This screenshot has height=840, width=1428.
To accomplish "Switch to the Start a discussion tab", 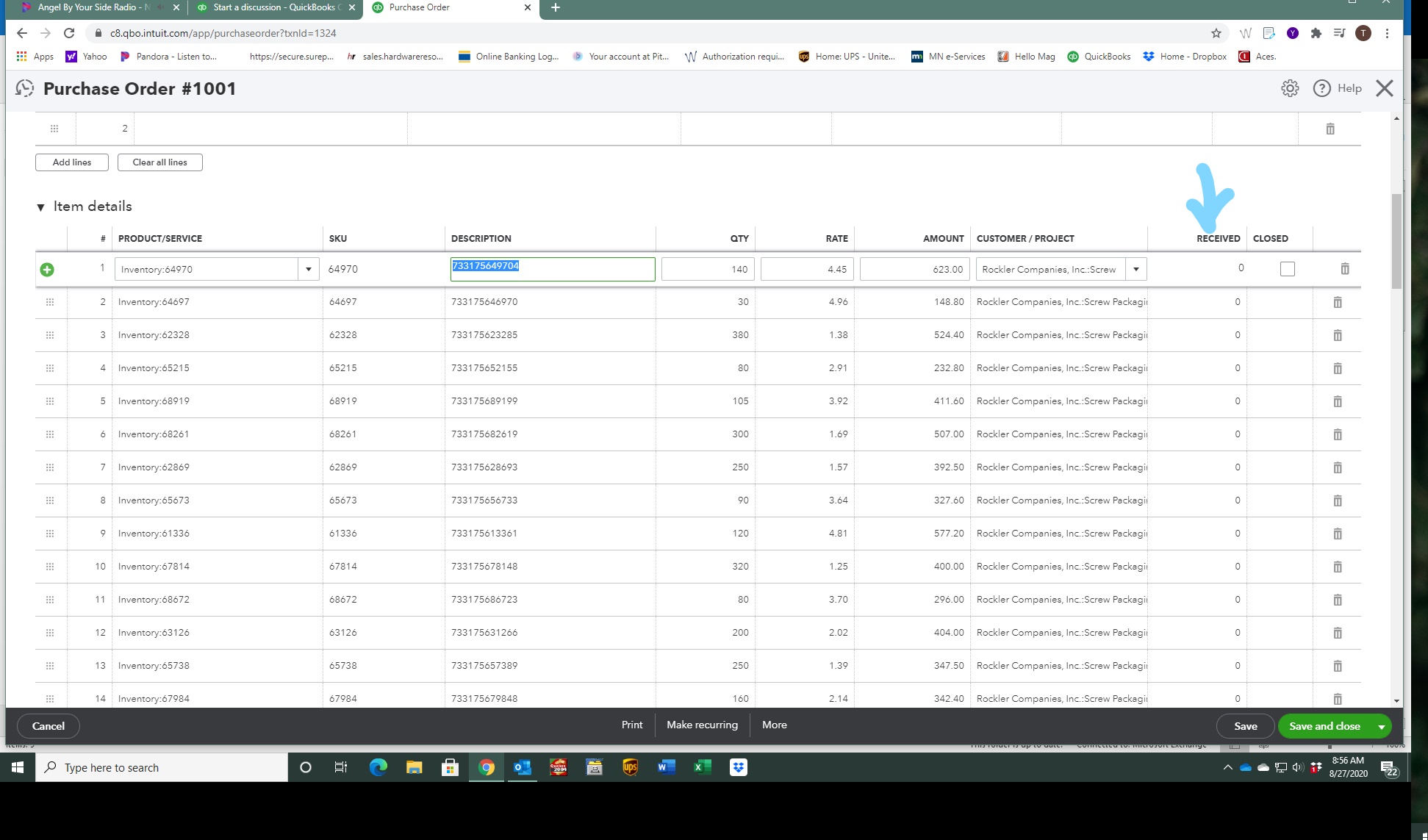I will [x=272, y=7].
